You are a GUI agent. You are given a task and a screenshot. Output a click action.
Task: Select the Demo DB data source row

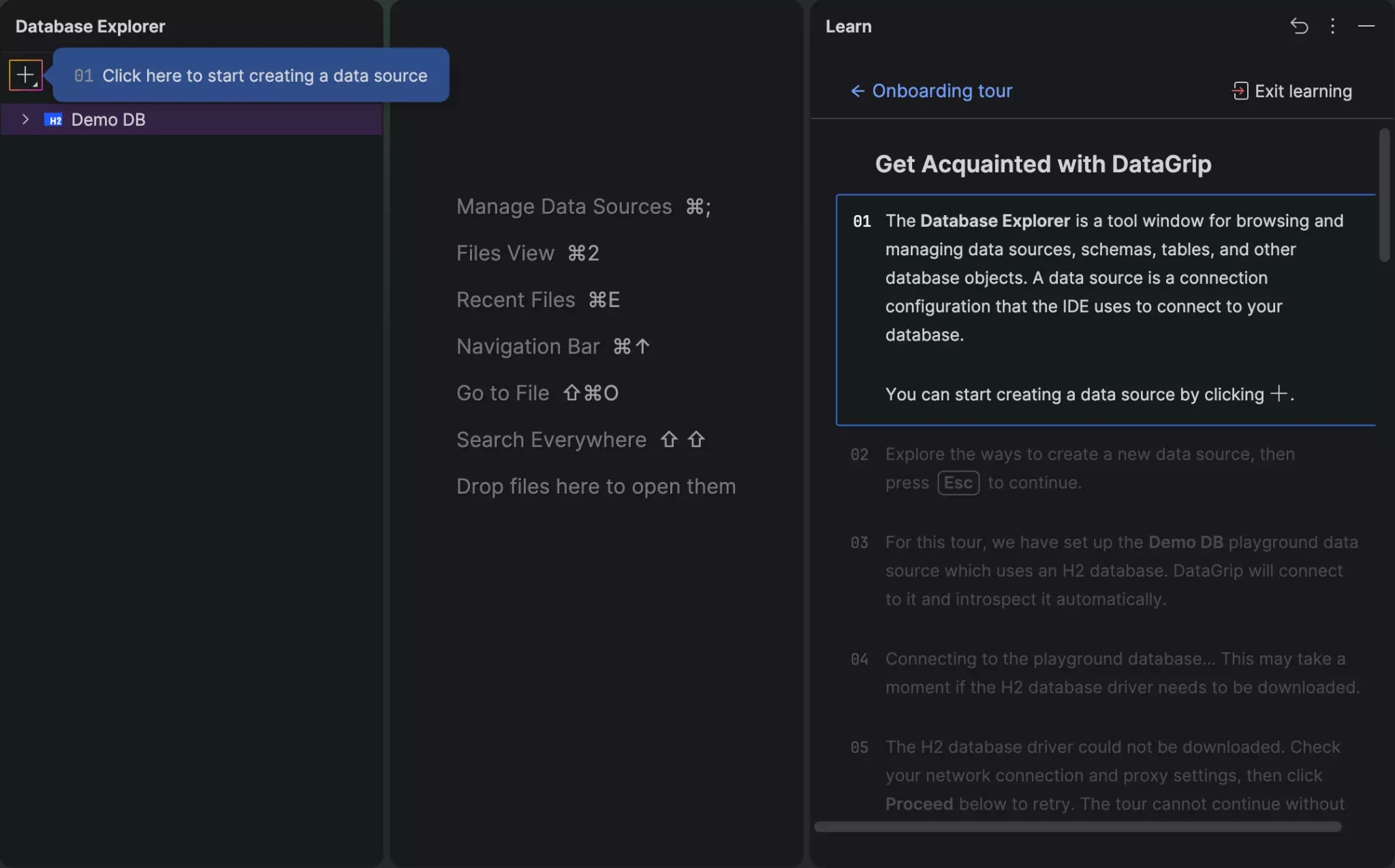pyautogui.click(x=191, y=119)
